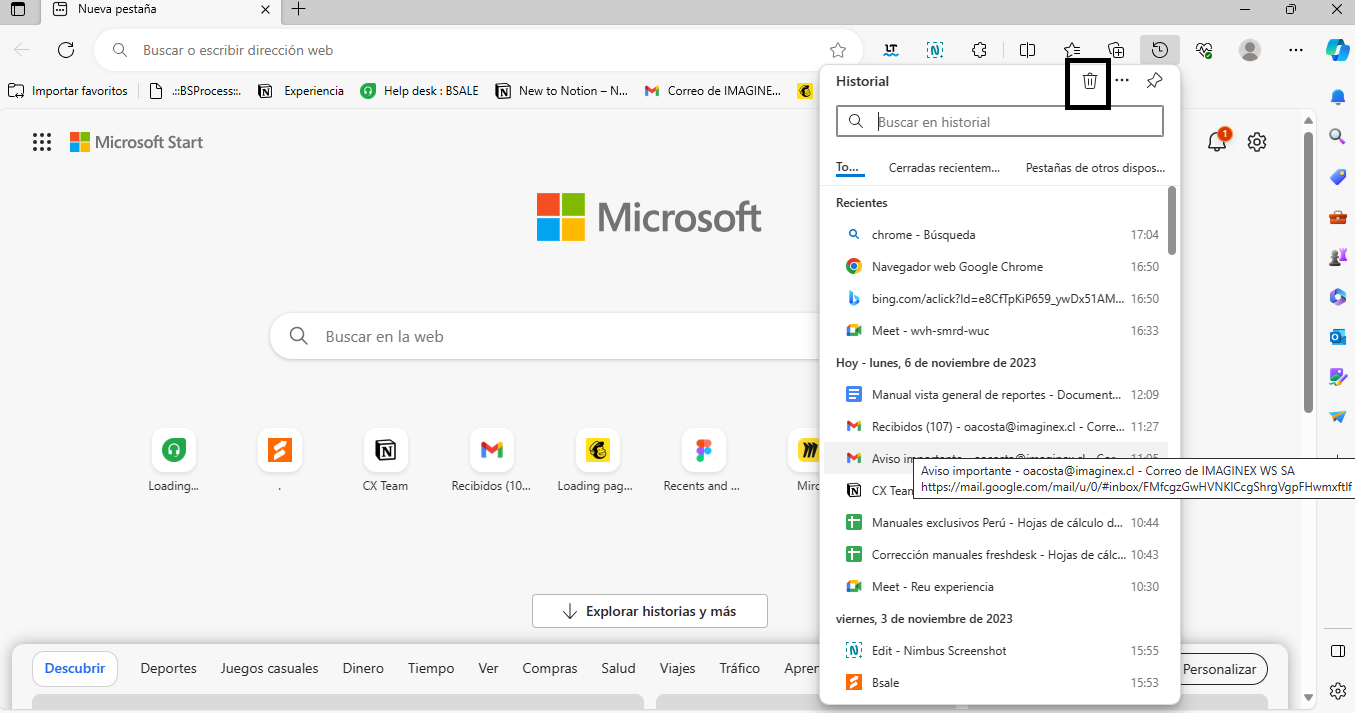Pin the Historial panel with the pin icon

[x=1154, y=81]
